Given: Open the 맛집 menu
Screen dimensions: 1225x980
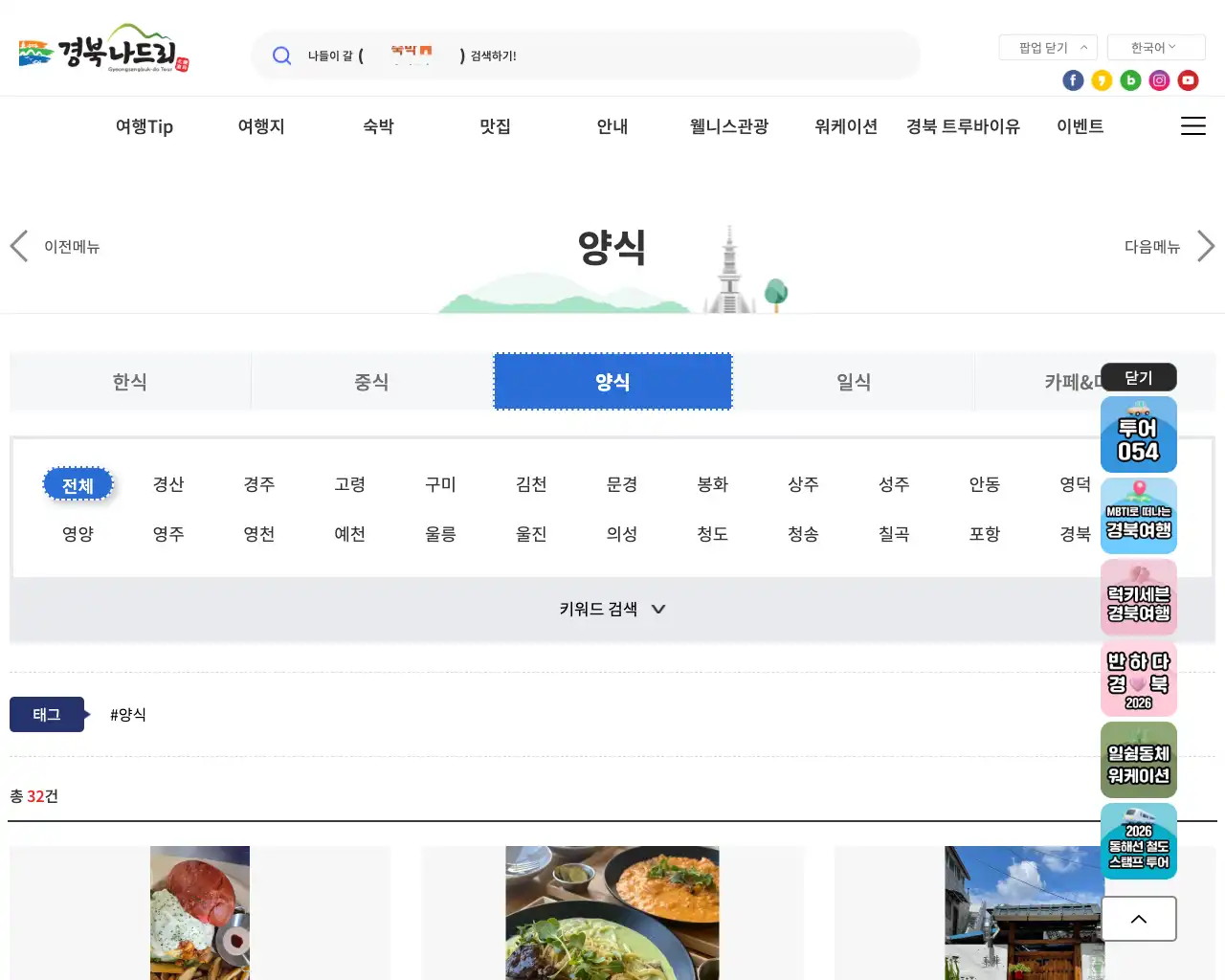Looking at the screenshot, I should 495,126.
